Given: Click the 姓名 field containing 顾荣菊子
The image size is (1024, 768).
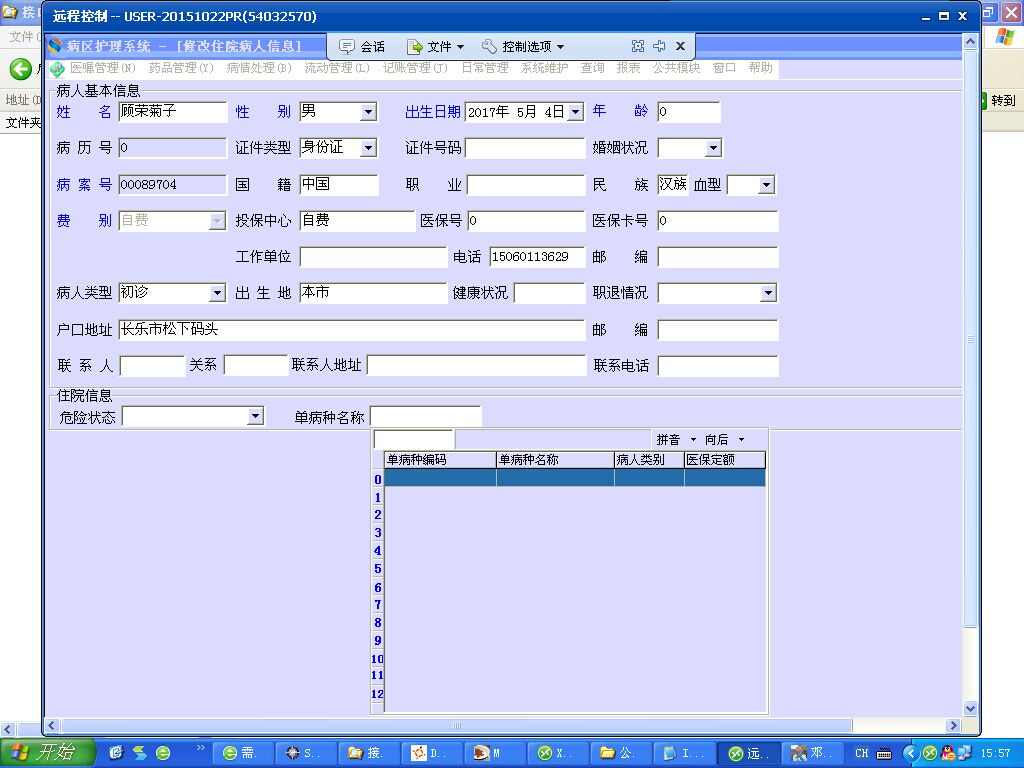Looking at the screenshot, I should click(x=173, y=112).
